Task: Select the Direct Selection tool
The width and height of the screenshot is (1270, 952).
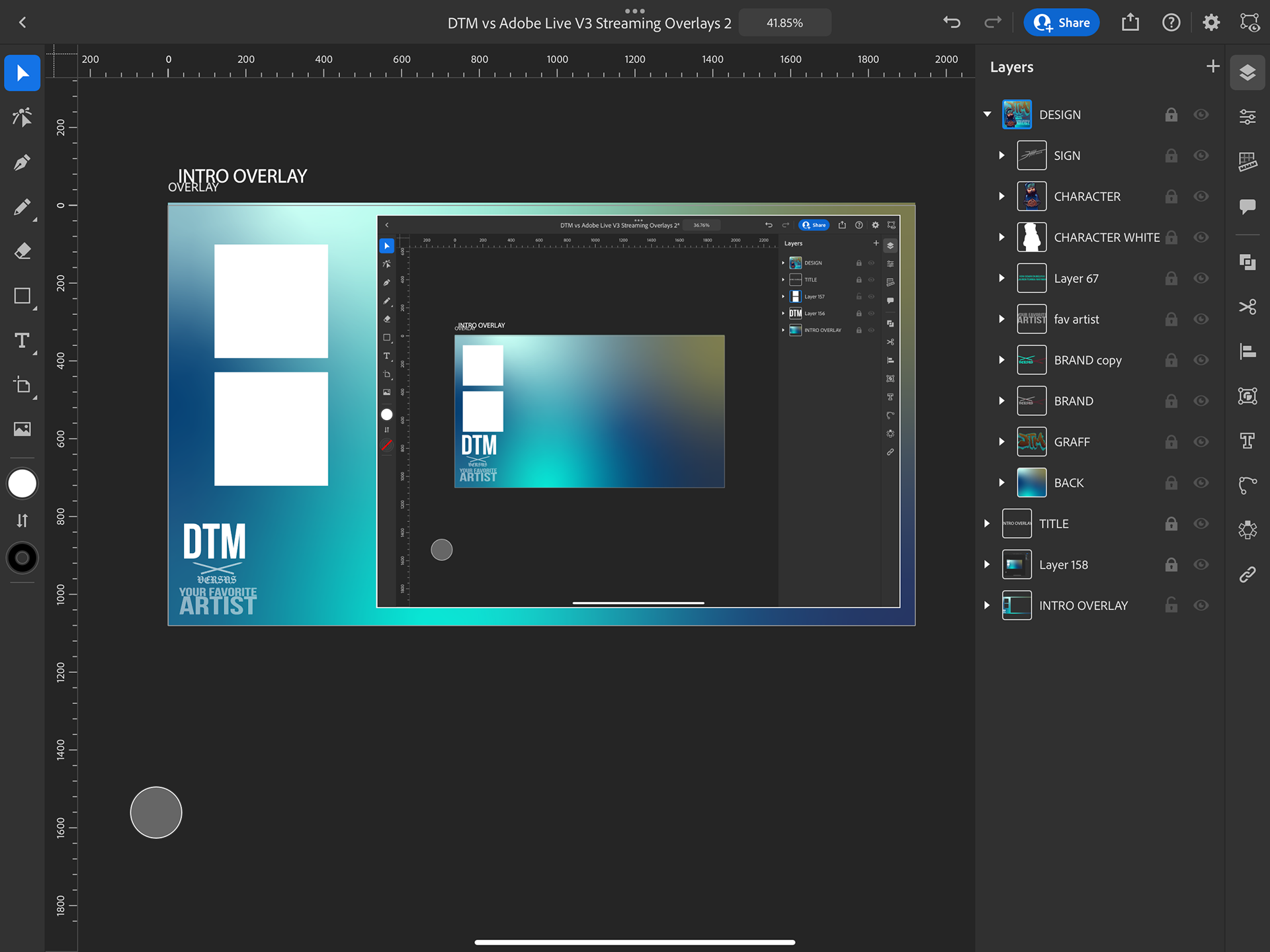Action: (22, 117)
